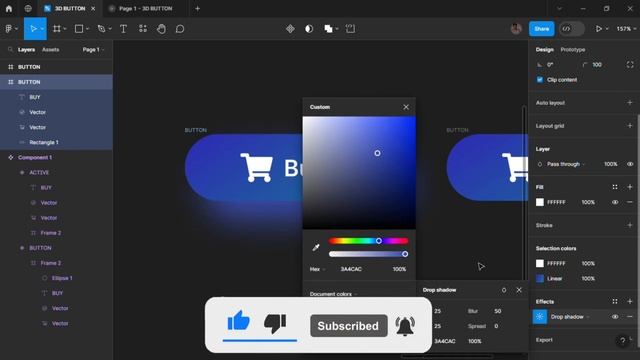This screenshot has height=360, width=640.
Task: Open the Page 1 dropdown
Action: tap(93, 49)
